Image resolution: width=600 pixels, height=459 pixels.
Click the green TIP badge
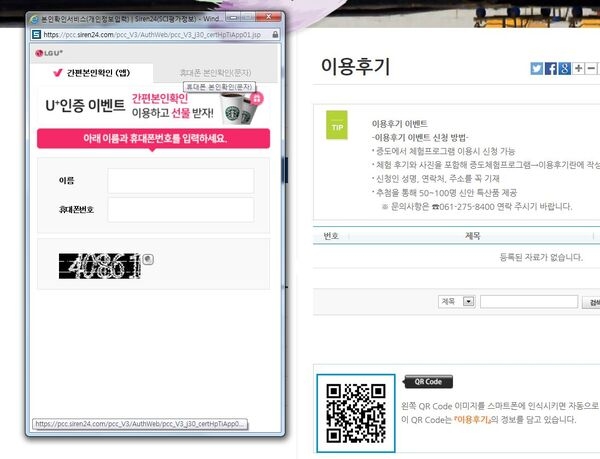[337, 125]
